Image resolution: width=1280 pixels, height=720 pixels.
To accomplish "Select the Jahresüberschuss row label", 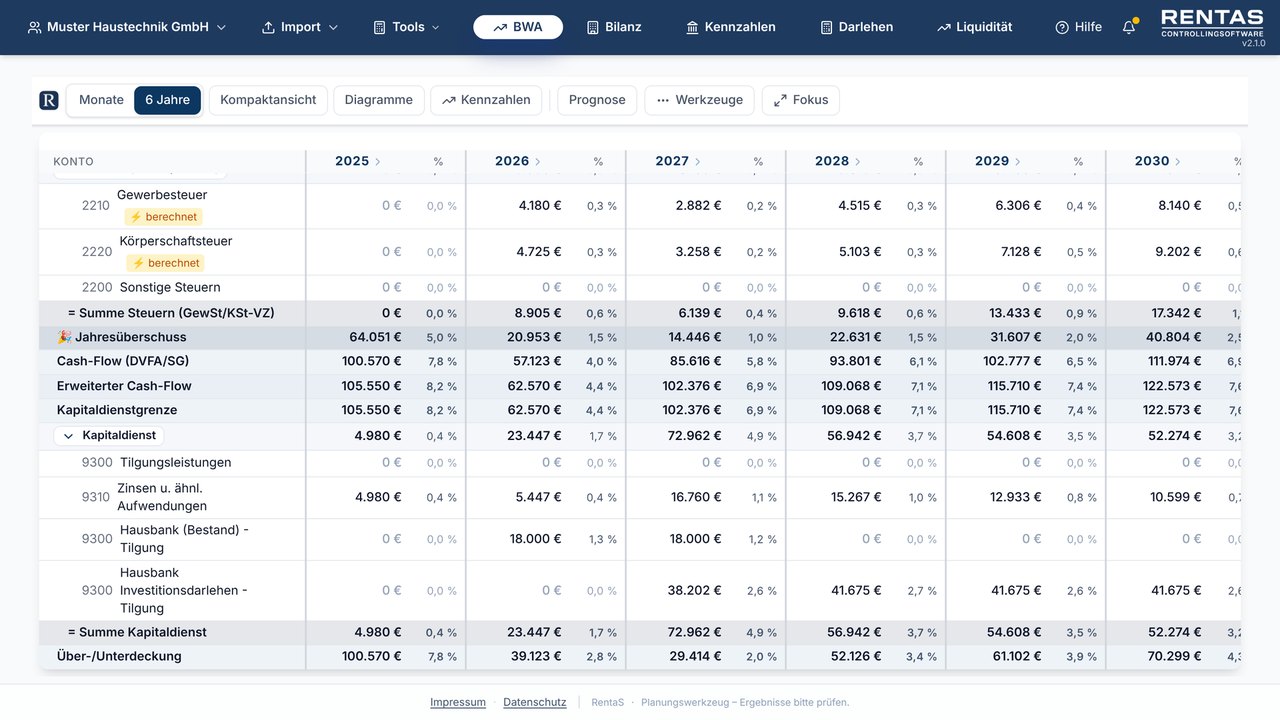I will (x=122, y=337).
